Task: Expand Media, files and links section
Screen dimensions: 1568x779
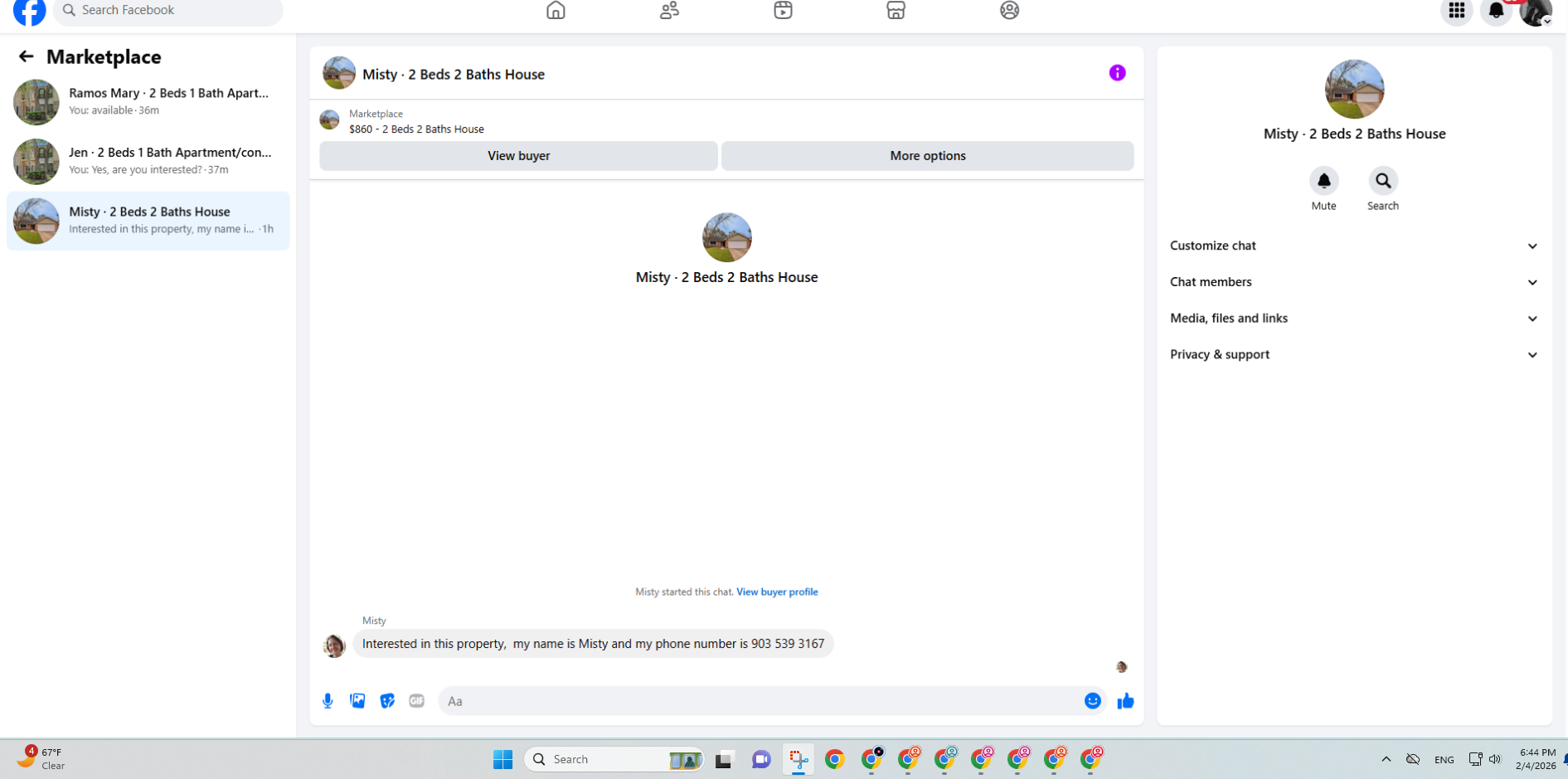Action: coord(1354,319)
